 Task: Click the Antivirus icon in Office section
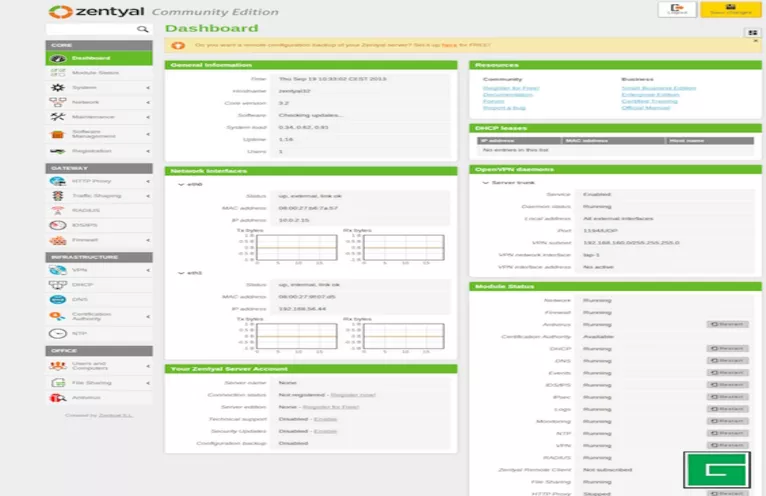click(56, 397)
